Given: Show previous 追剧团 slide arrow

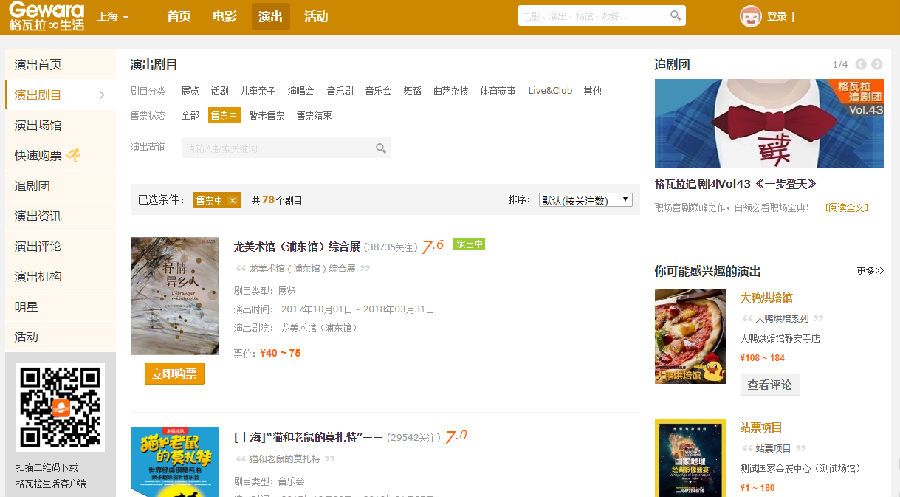Looking at the screenshot, I should [x=861, y=64].
